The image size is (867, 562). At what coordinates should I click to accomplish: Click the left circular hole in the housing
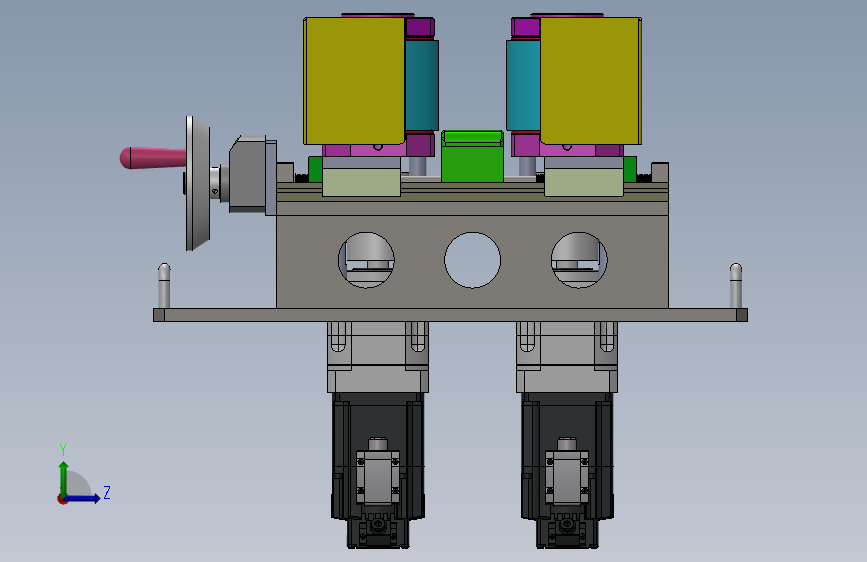tap(366, 260)
